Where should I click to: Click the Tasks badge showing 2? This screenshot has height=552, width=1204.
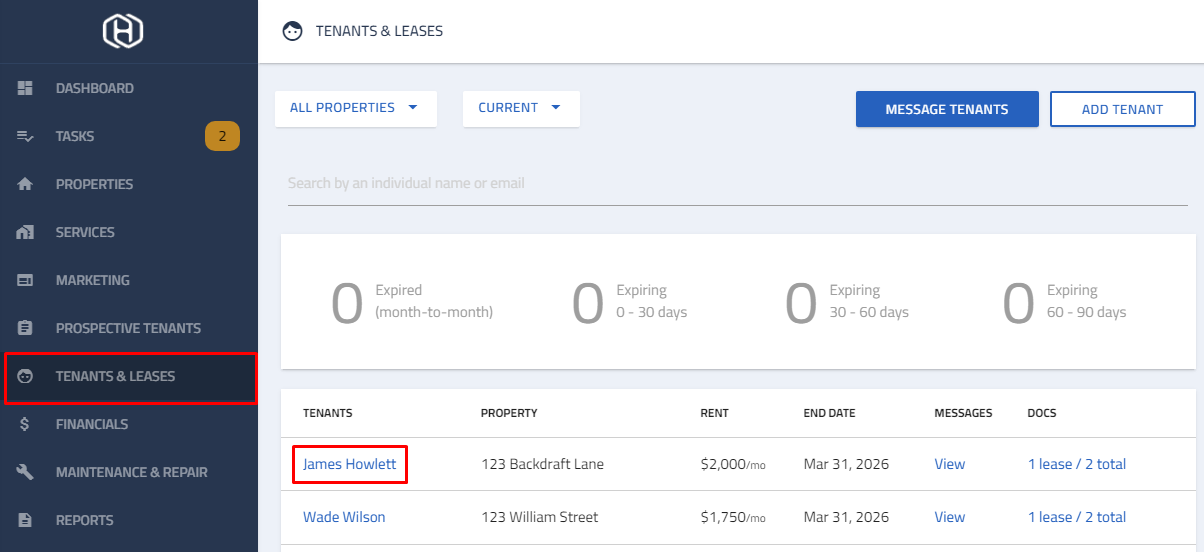point(222,136)
